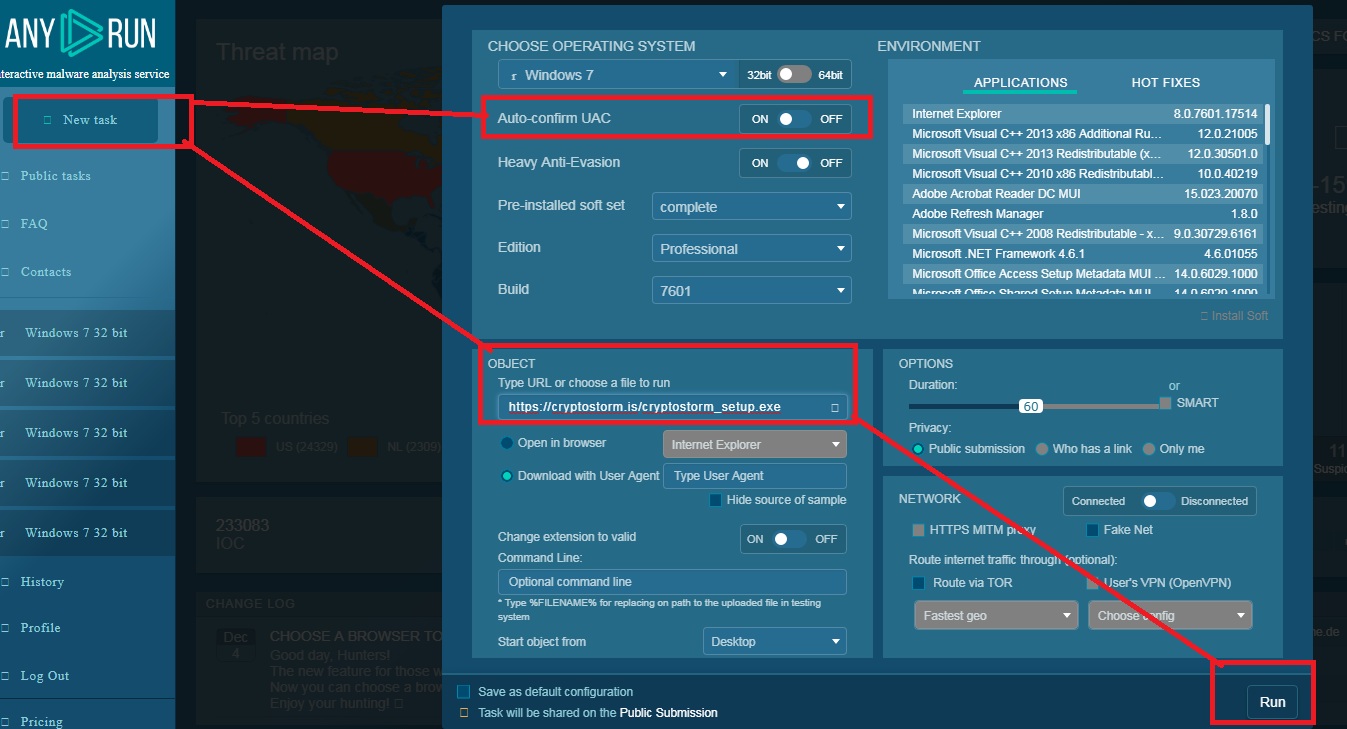Click the Public Submission link text

(668, 713)
